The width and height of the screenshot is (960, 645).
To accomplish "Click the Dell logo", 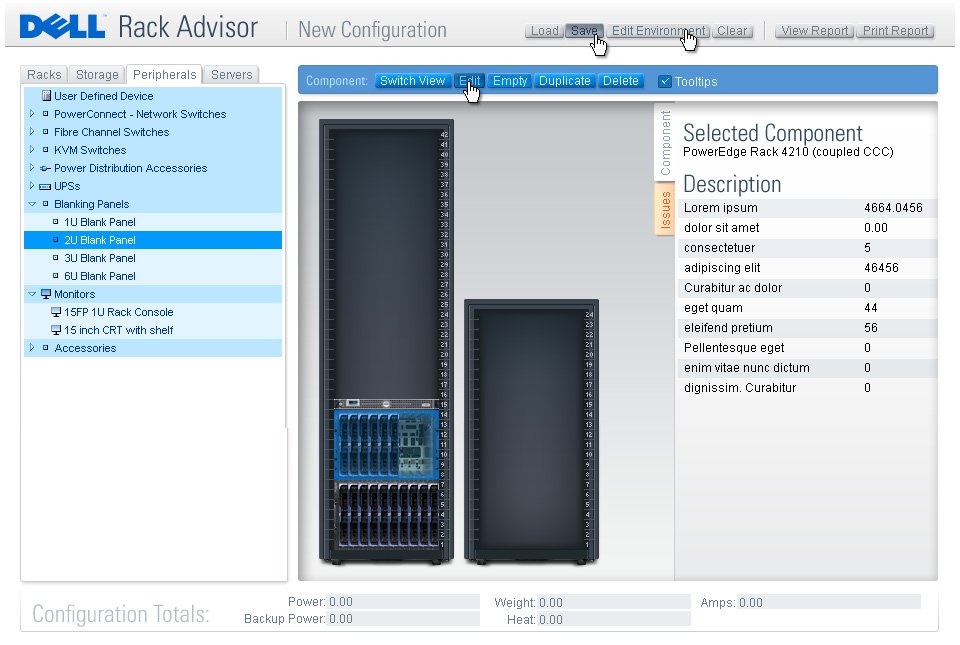I will coord(62,28).
